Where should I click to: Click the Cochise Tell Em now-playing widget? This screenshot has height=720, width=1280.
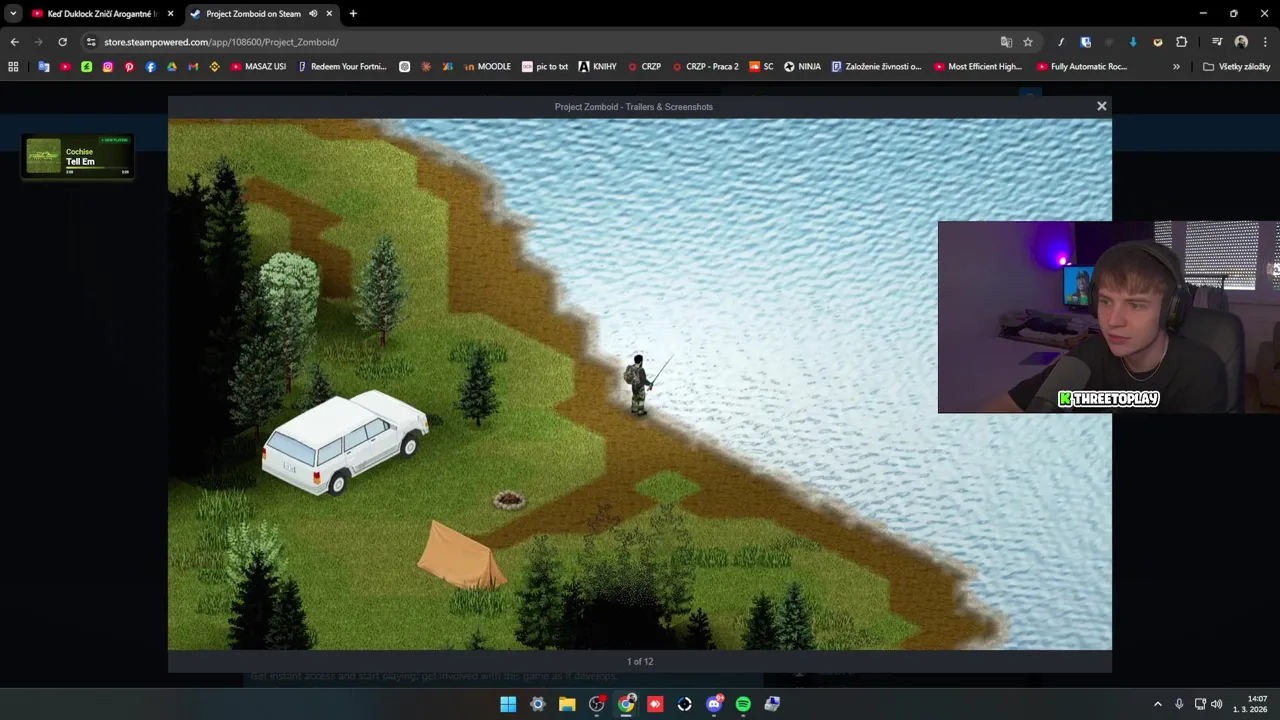(x=78, y=156)
